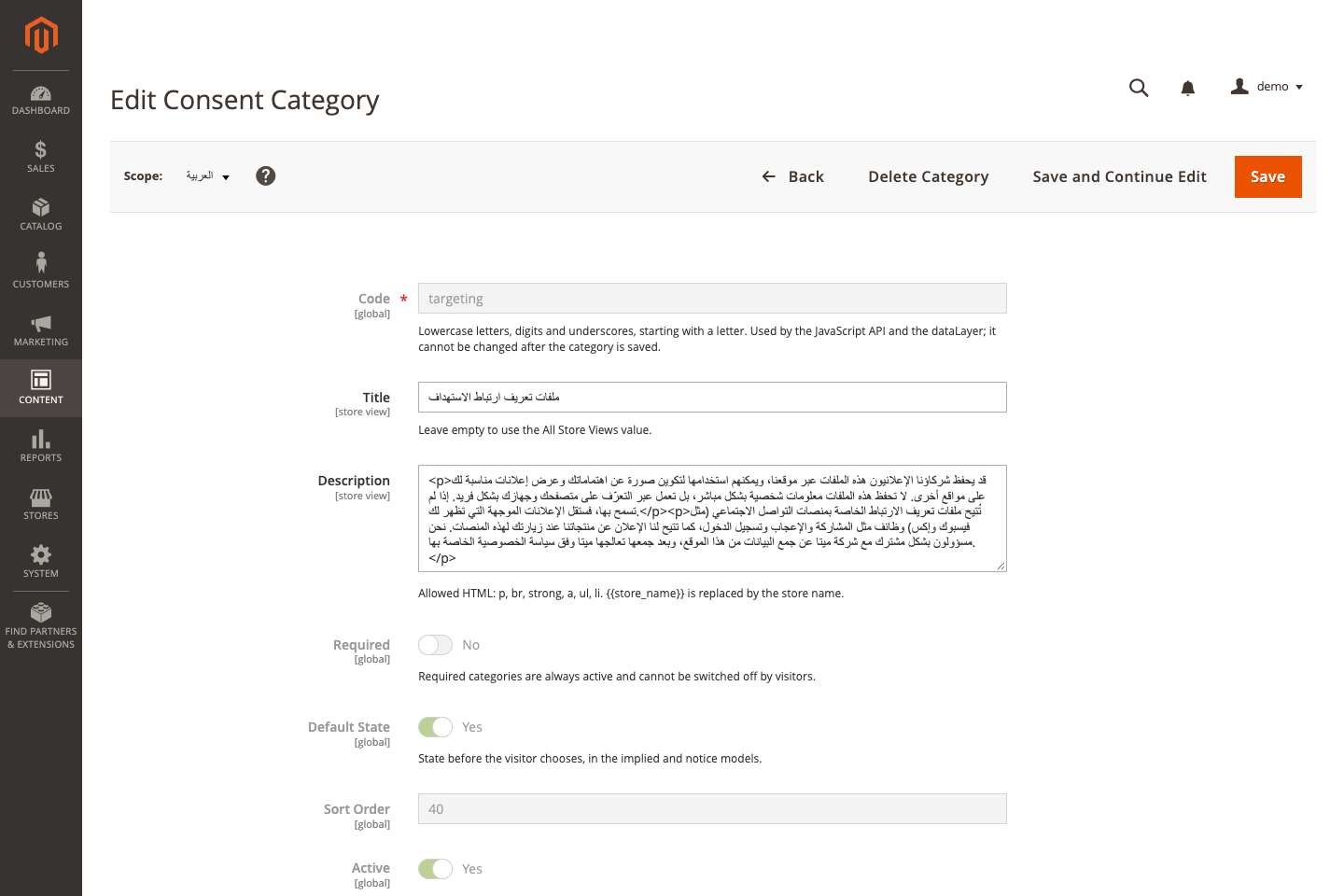The height and width of the screenshot is (896, 1344).
Task: Open the notifications bell icon
Action: [x=1188, y=88]
